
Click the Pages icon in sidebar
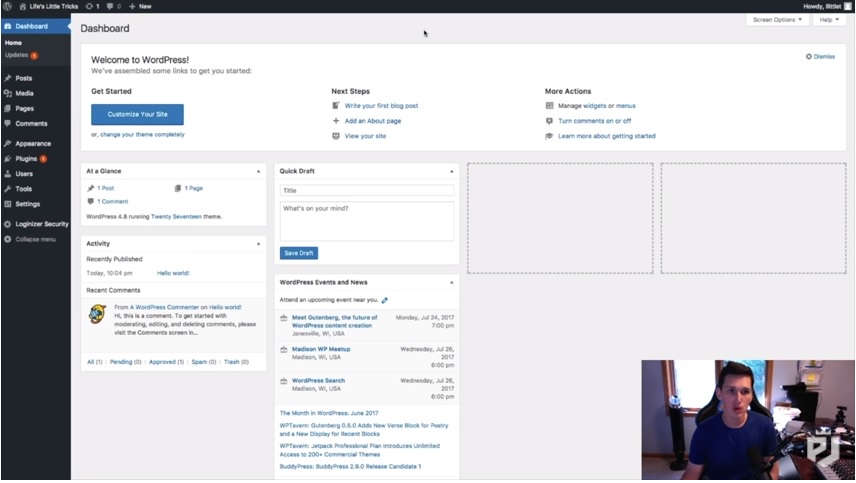[8, 109]
